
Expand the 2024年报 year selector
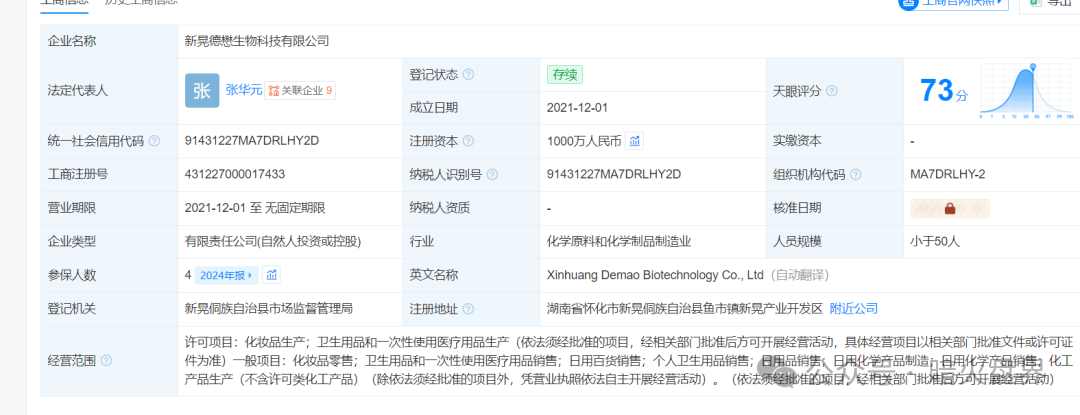pos(228,275)
